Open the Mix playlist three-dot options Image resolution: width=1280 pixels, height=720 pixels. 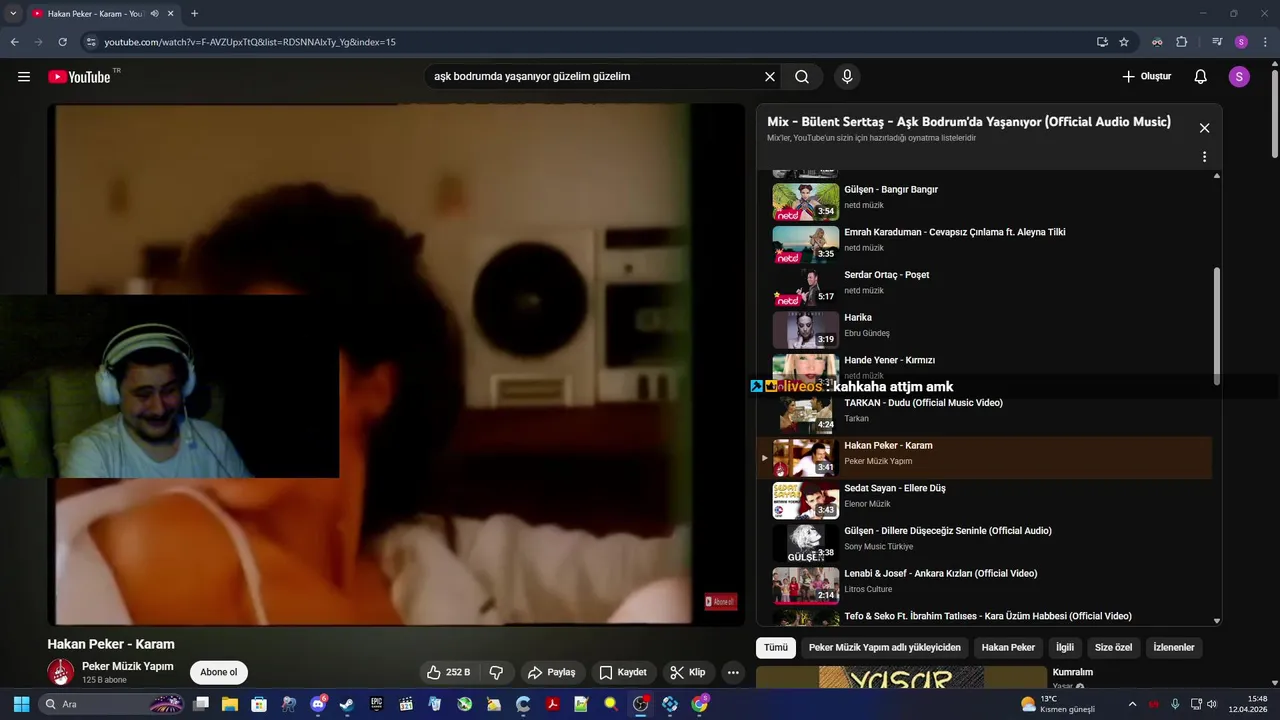[x=1204, y=157]
